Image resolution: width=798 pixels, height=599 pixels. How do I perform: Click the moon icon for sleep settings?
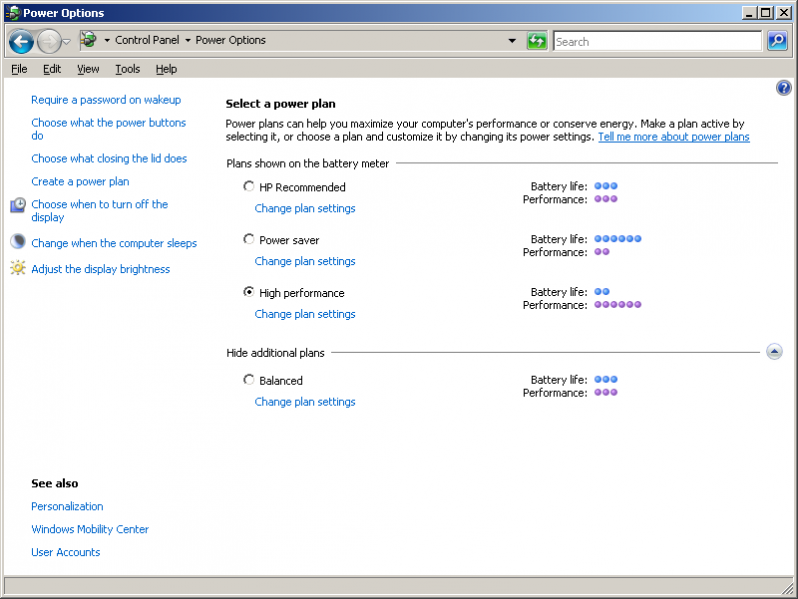point(18,241)
